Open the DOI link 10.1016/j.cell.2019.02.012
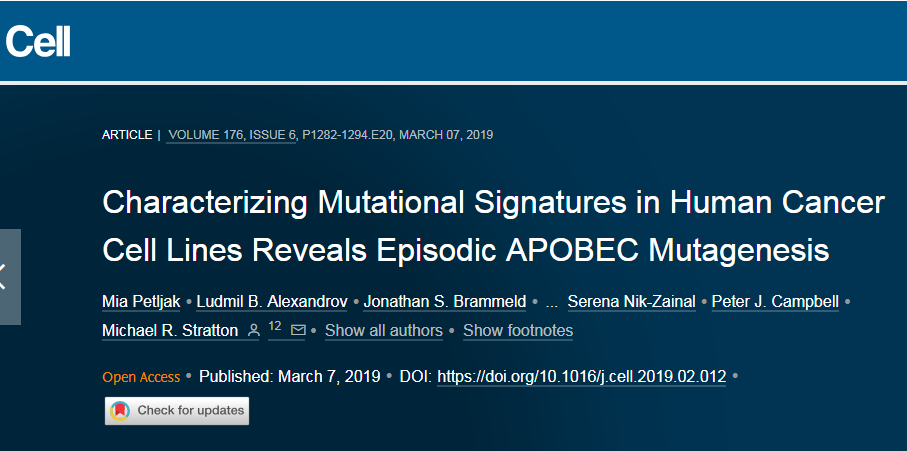This screenshot has width=907, height=451. pos(581,377)
